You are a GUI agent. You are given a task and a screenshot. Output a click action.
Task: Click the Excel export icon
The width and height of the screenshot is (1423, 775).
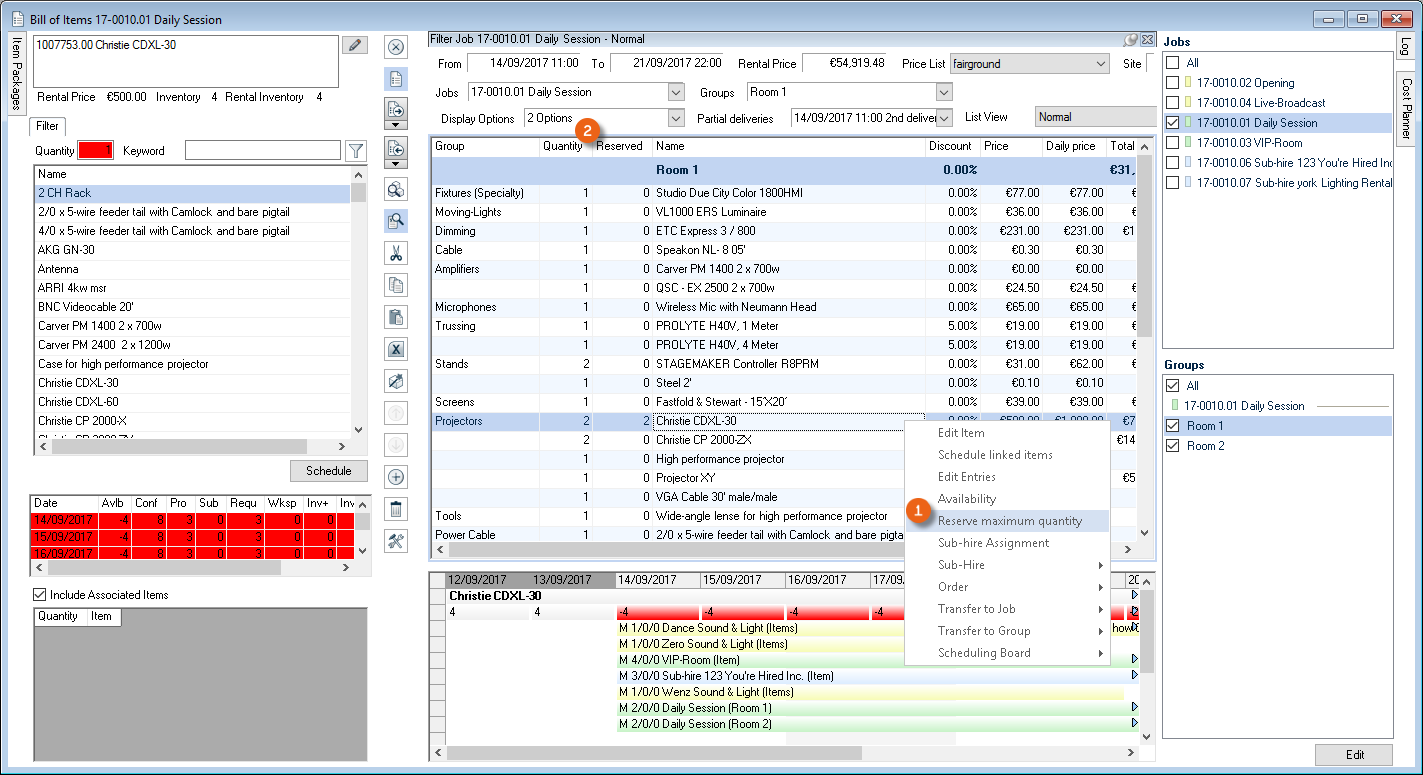coord(396,349)
